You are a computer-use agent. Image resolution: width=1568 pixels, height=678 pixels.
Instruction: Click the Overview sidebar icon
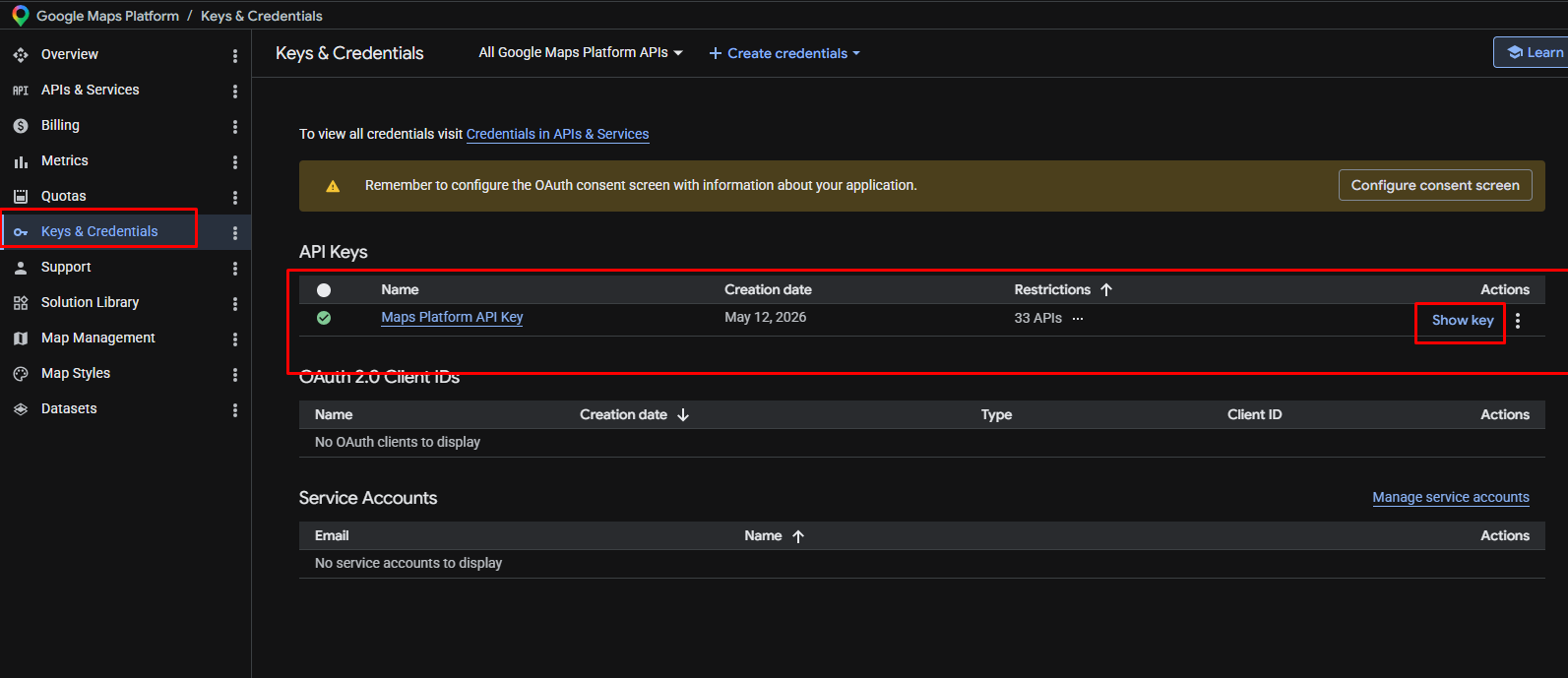coord(21,55)
